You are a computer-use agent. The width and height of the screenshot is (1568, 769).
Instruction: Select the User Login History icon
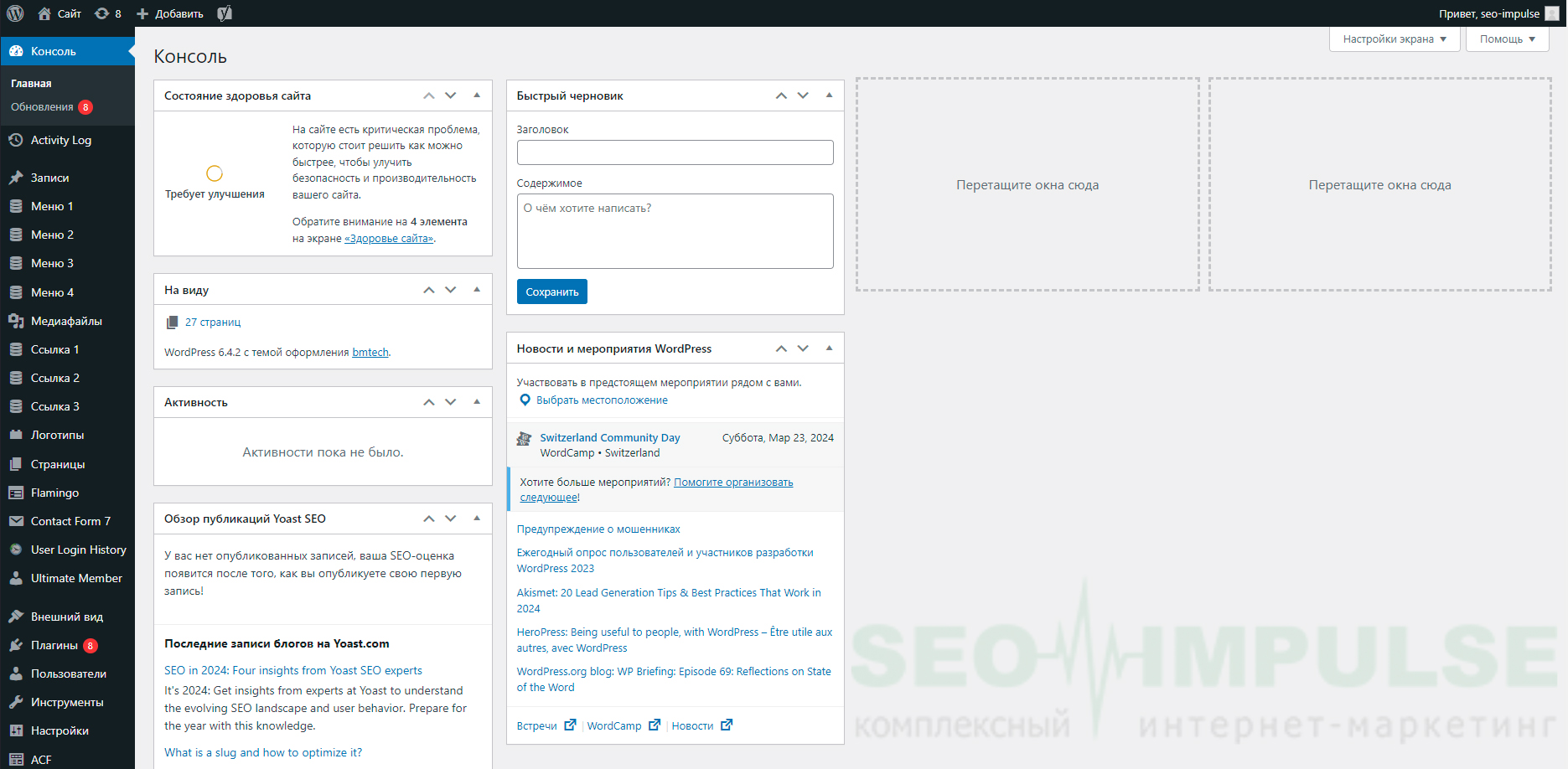[x=14, y=550]
